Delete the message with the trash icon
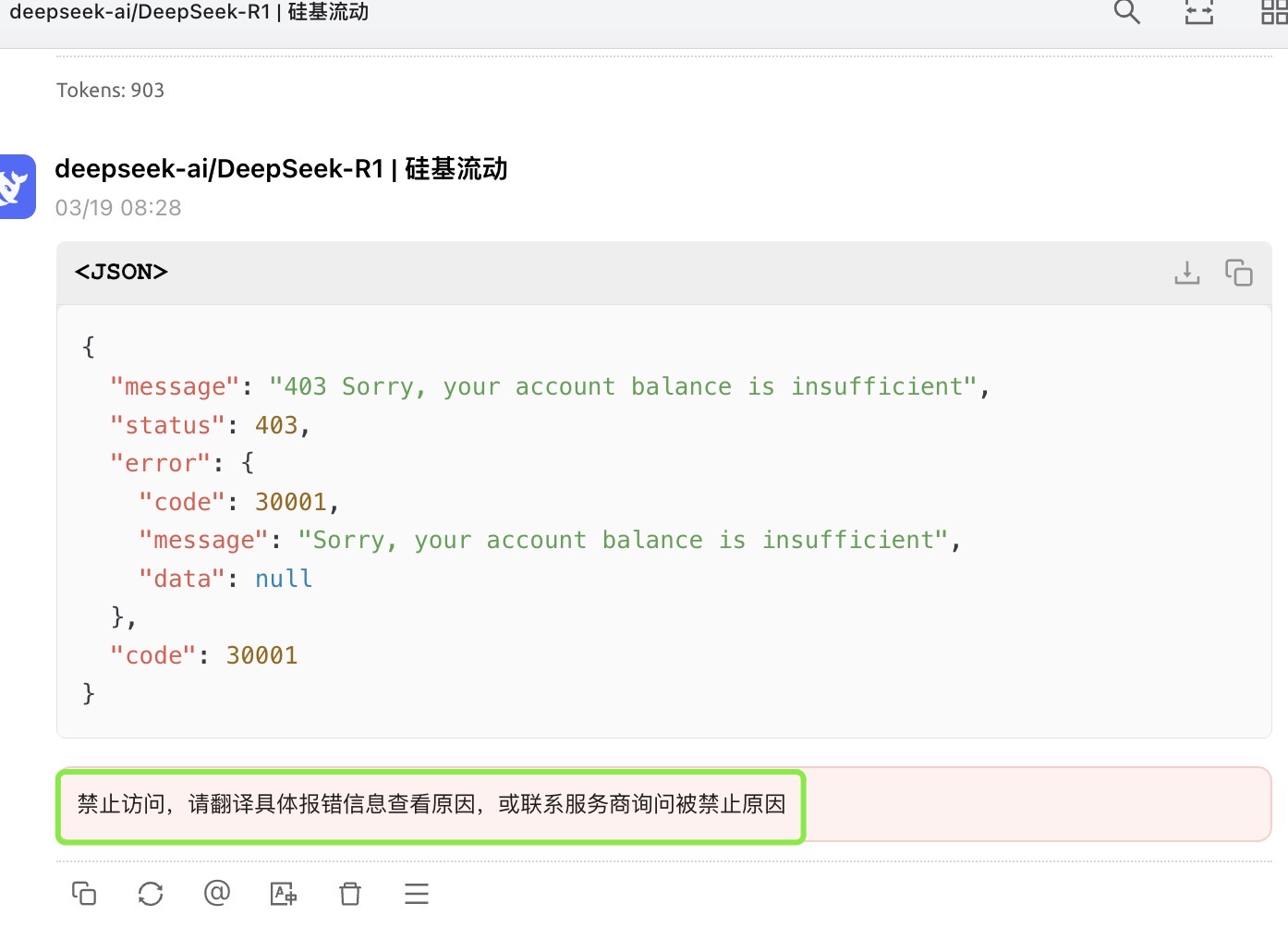This screenshot has height=952, width=1288. pos(350,894)
